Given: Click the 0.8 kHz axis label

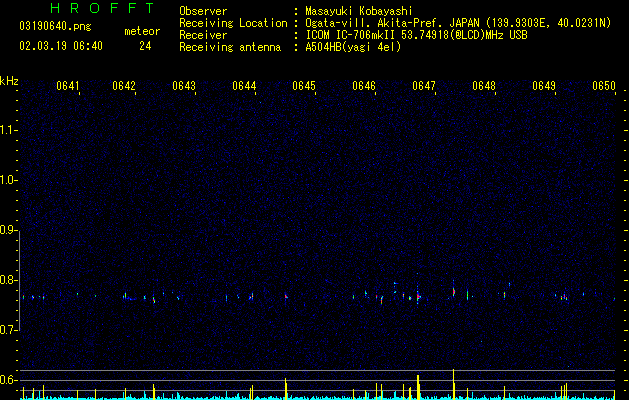Looking at the screenshot, I should (x=9, y=280).
